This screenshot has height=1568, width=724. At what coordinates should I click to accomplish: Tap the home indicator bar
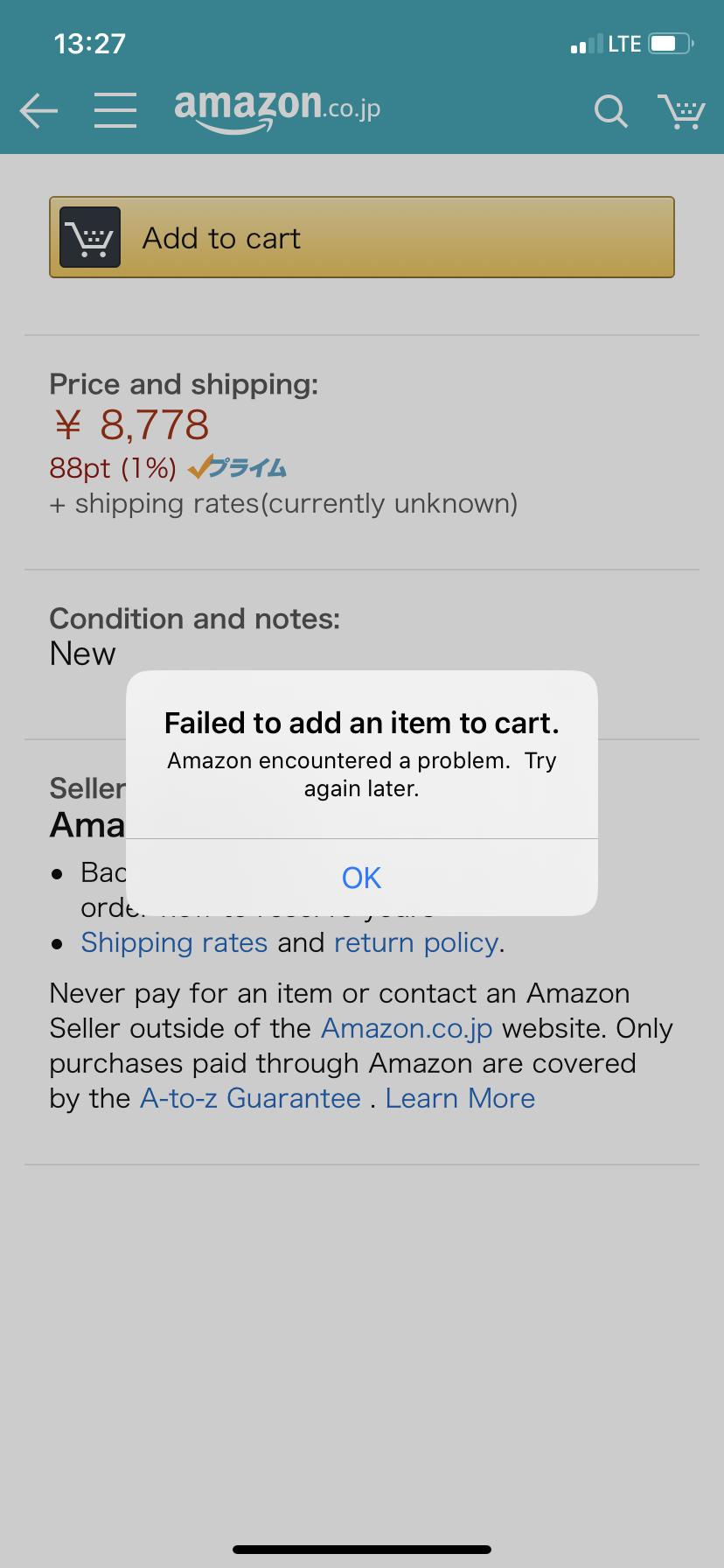(x=362, y=1550)
